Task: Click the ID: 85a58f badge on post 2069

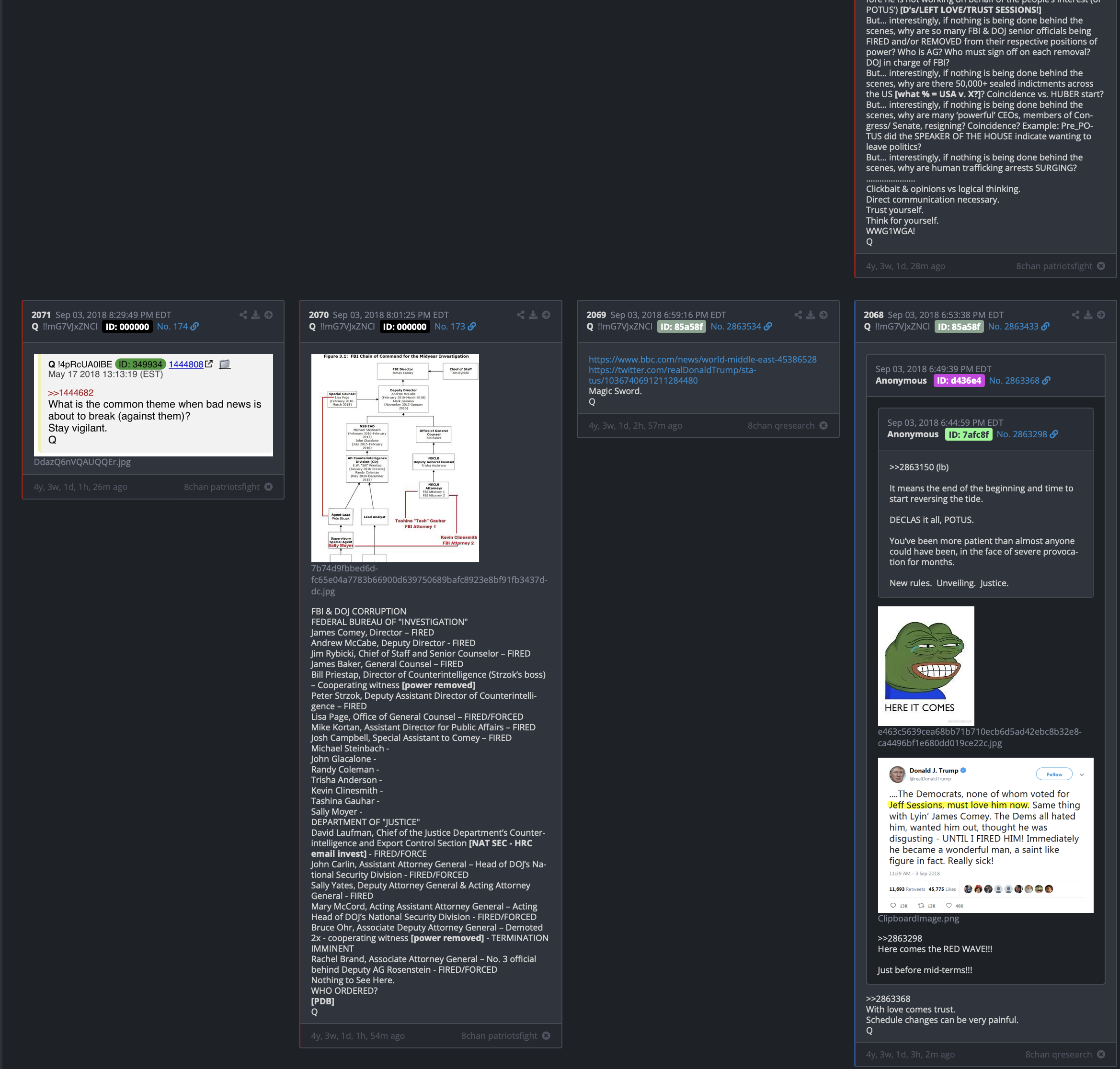Action: coord(682,327)
